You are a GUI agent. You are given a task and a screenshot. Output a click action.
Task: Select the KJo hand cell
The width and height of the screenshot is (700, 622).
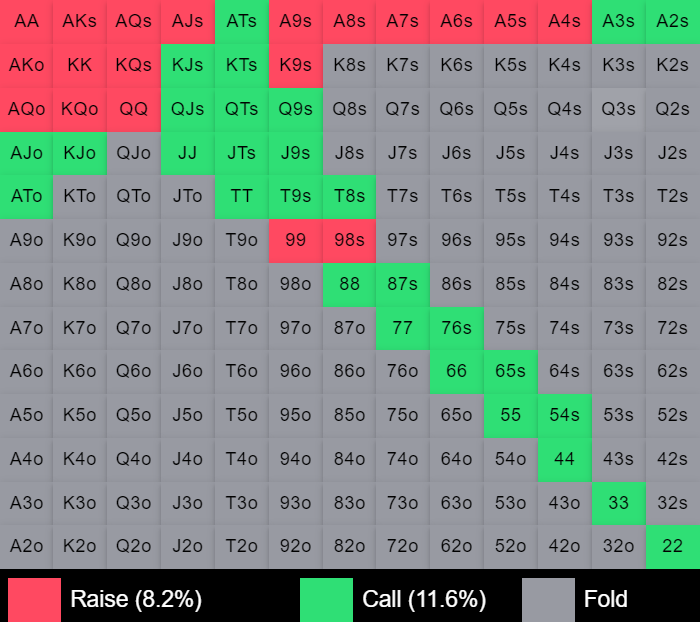coord(80,153)
